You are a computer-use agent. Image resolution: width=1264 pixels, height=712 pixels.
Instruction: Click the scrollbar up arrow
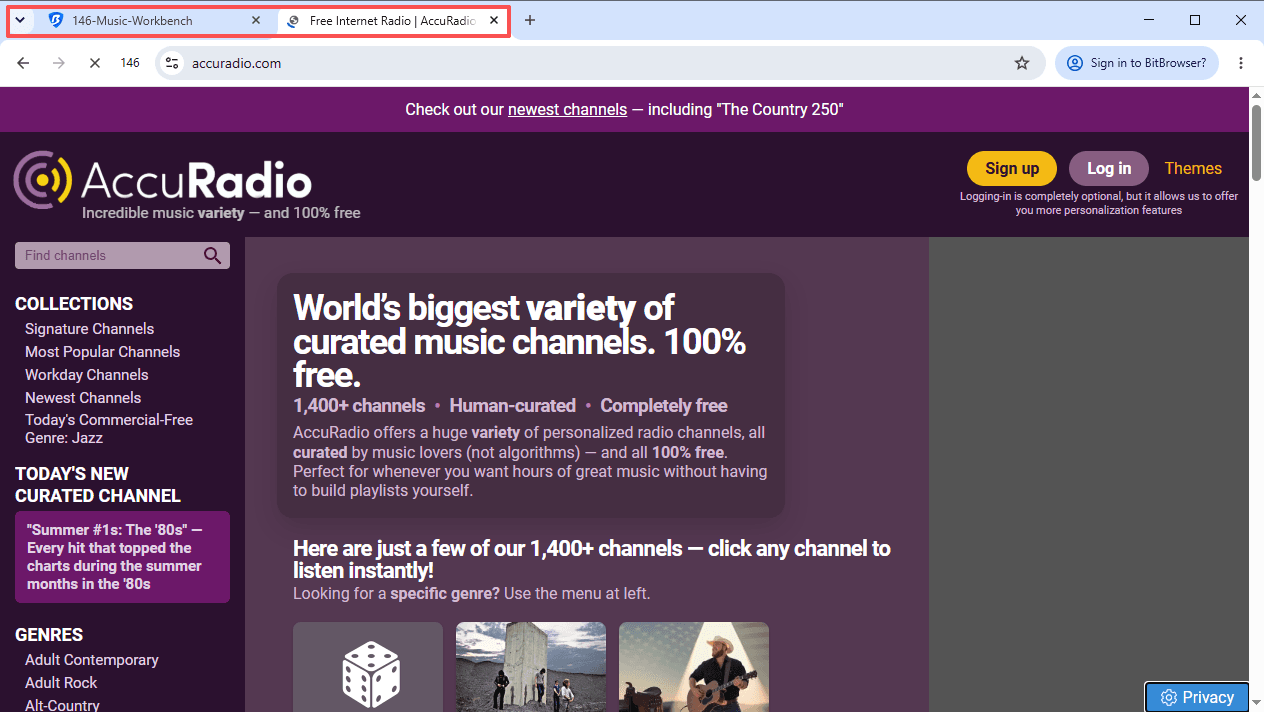click(x=1256, y=94)
